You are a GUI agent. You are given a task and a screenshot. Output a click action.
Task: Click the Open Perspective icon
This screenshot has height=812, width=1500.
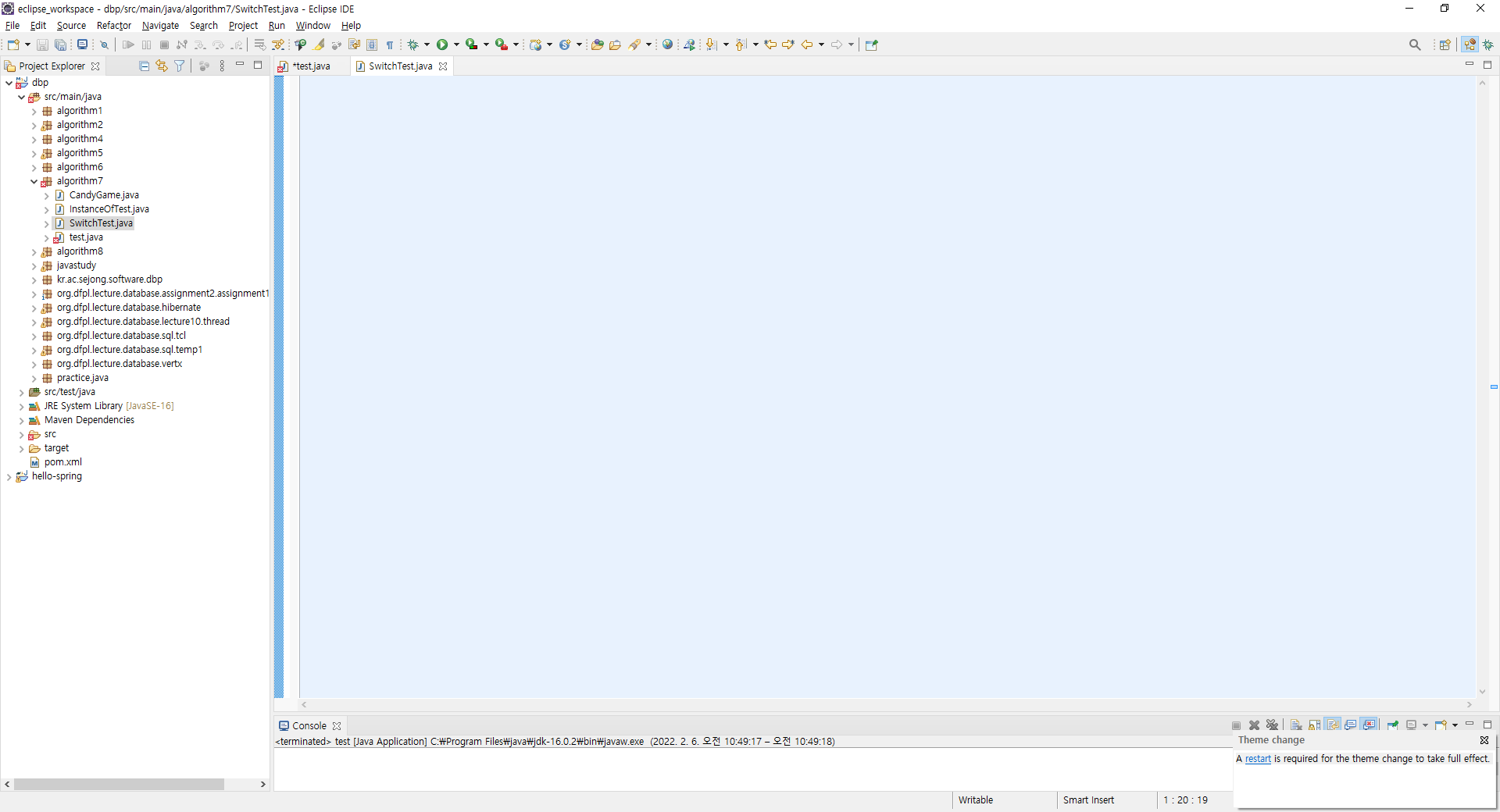1445,45
